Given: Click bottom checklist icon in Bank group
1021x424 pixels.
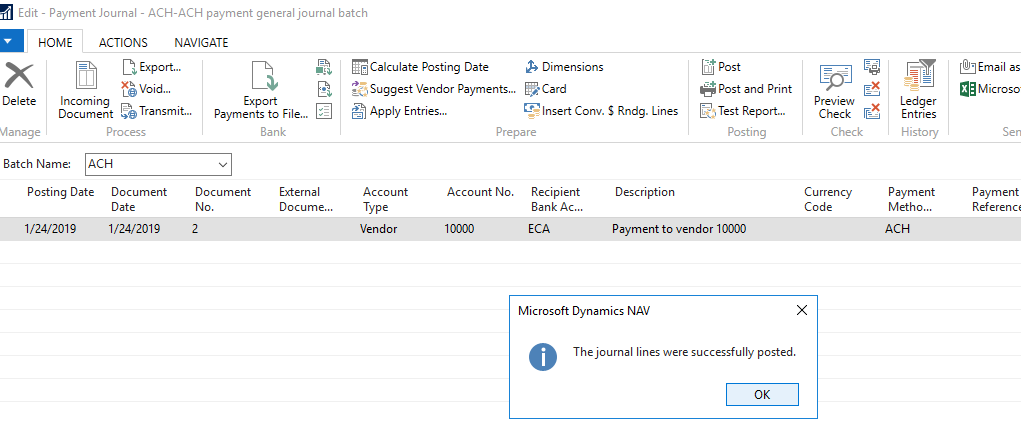Looking at the screenshot, I should click(324, 111).
